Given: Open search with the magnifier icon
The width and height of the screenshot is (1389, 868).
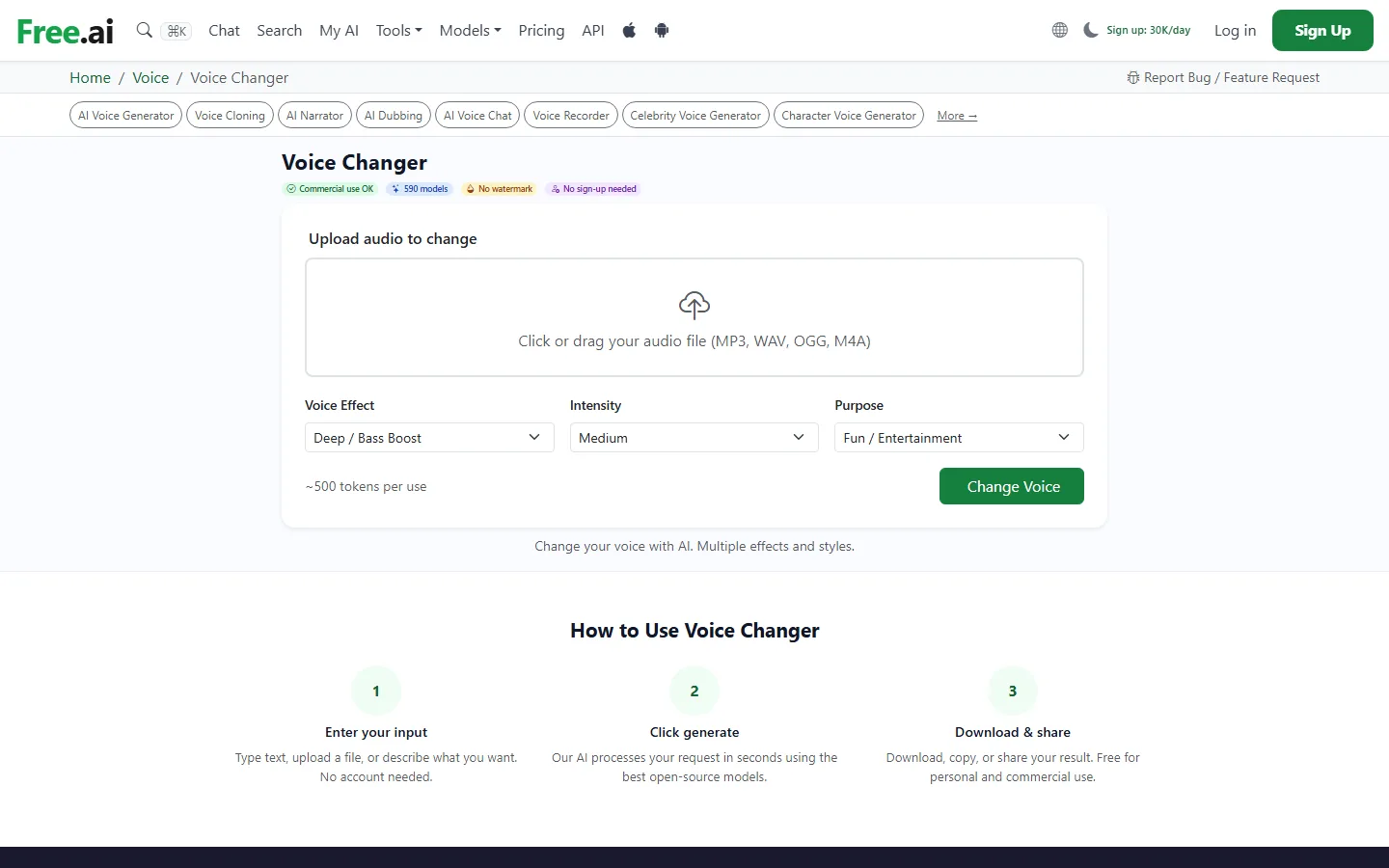Looking at the screenshot, I should pos(145,30).
